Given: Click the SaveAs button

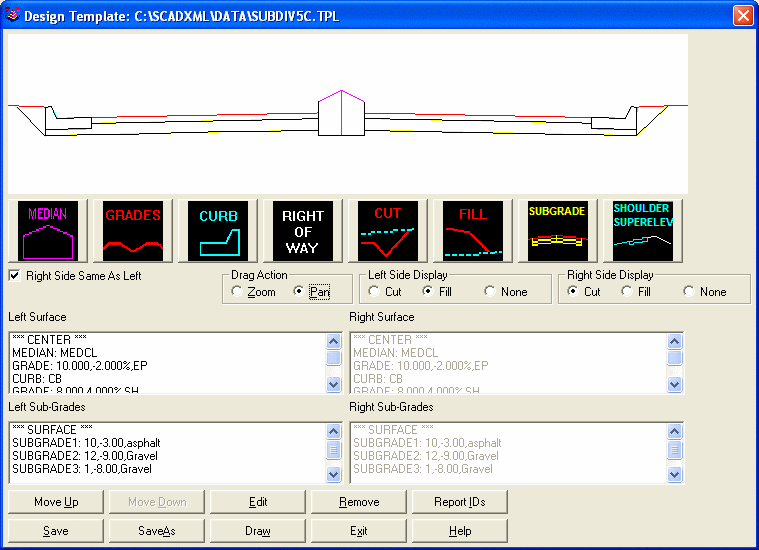Looking at the screenshot, I should point(157,531).
